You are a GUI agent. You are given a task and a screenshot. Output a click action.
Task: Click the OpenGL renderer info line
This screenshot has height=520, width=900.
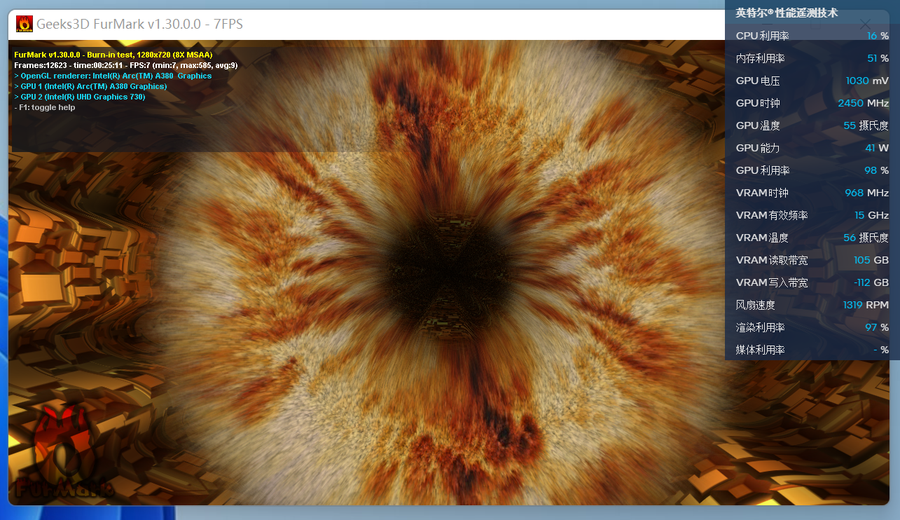coord(113,76)
